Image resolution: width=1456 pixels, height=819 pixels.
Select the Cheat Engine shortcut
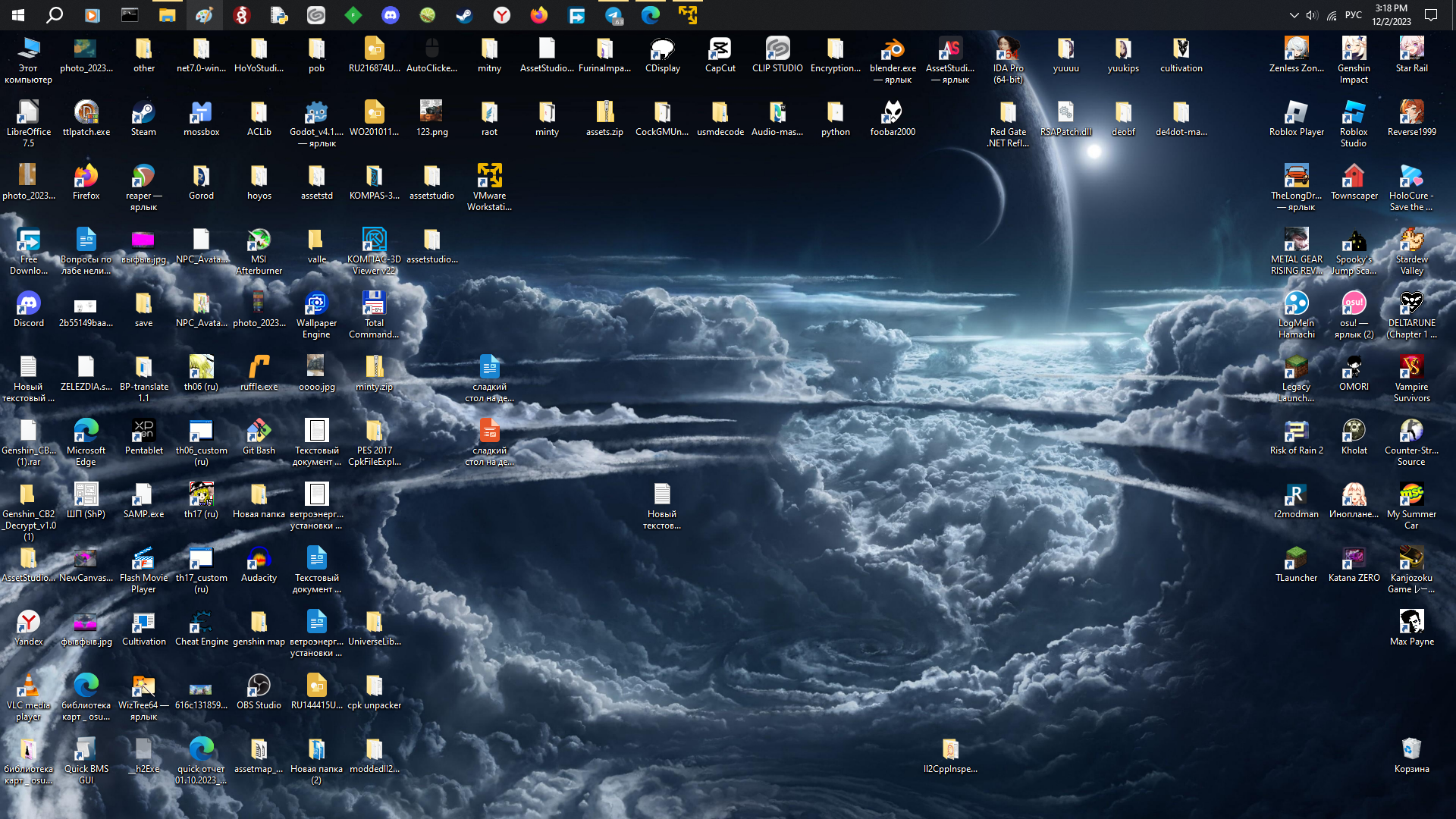(201, 623)
